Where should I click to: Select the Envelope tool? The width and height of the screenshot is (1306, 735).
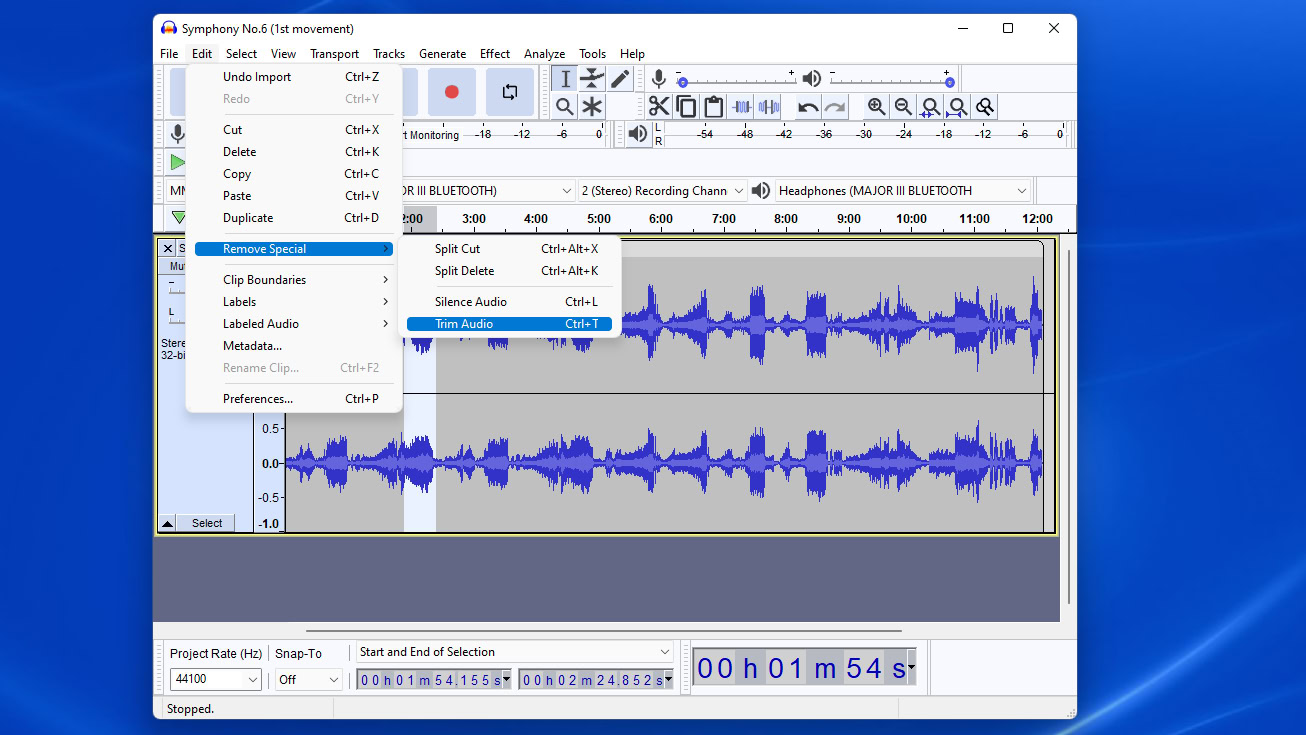point(593,79)
